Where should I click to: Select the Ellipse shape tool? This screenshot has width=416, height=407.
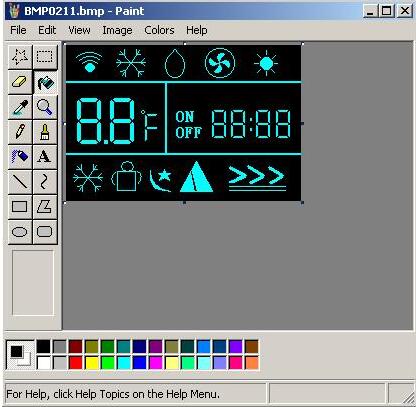pos(20,232)
